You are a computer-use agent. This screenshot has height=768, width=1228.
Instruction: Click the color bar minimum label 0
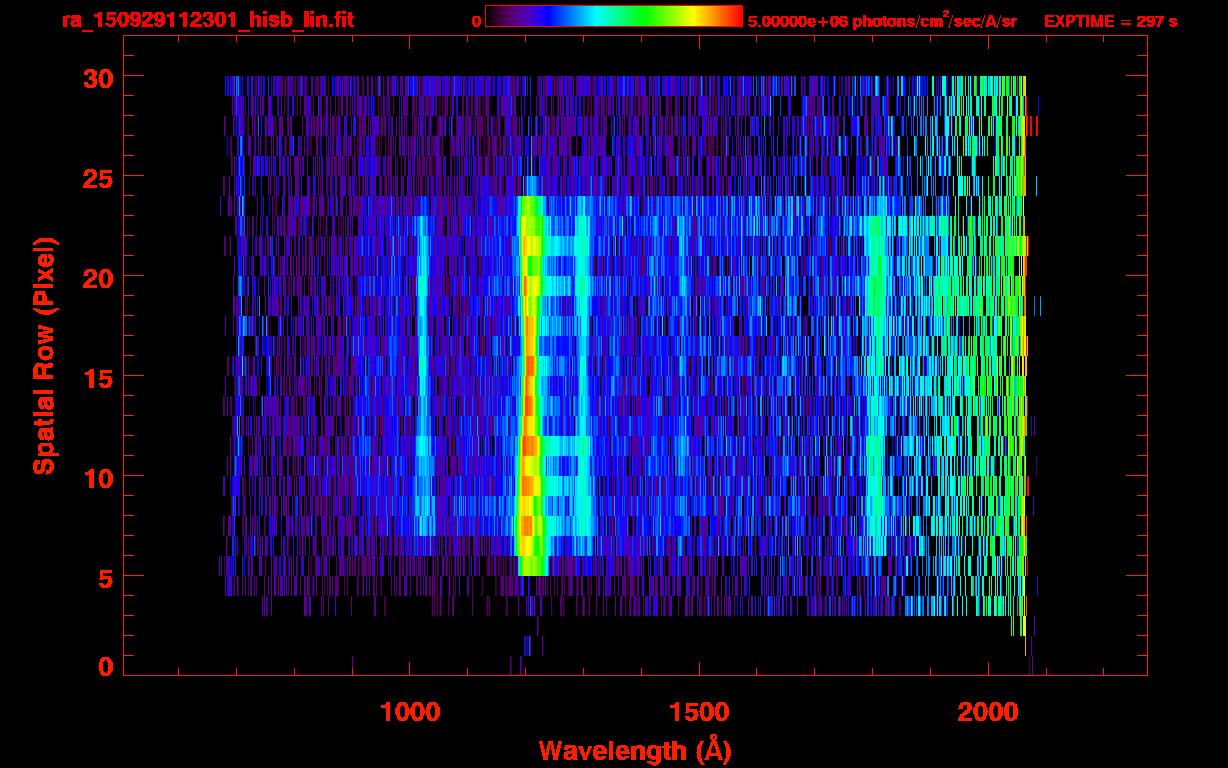476,21
